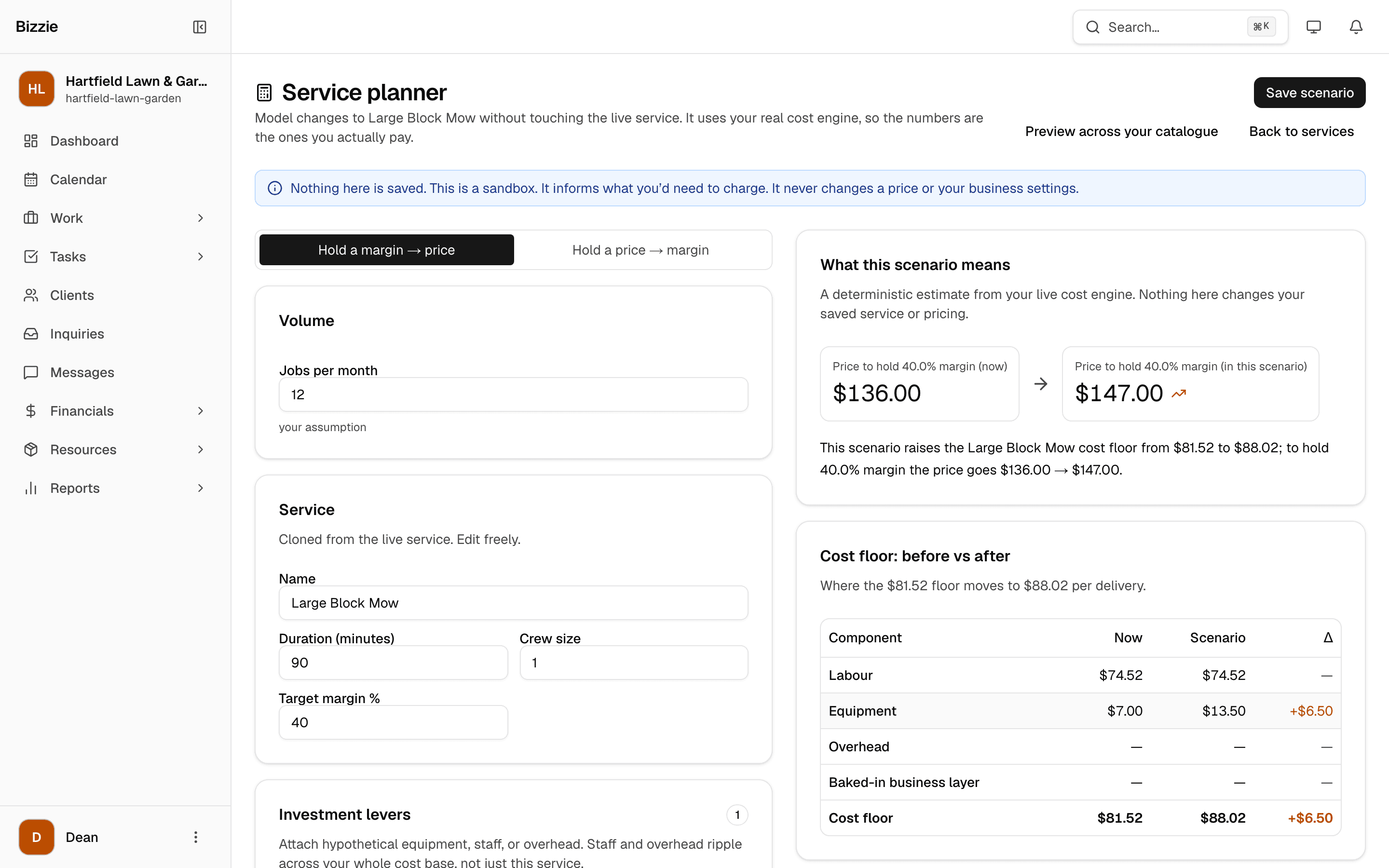Click the Equipment row +$6.50 delta
The height and width of the screenshot is (868, 1389).
tap(1311, 711)
